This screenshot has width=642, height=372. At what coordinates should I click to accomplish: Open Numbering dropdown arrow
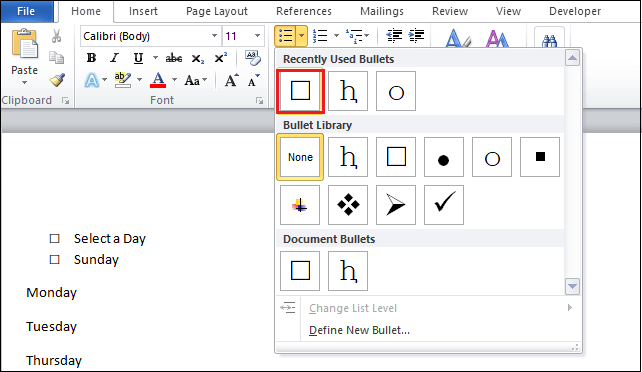click(336, 36)
